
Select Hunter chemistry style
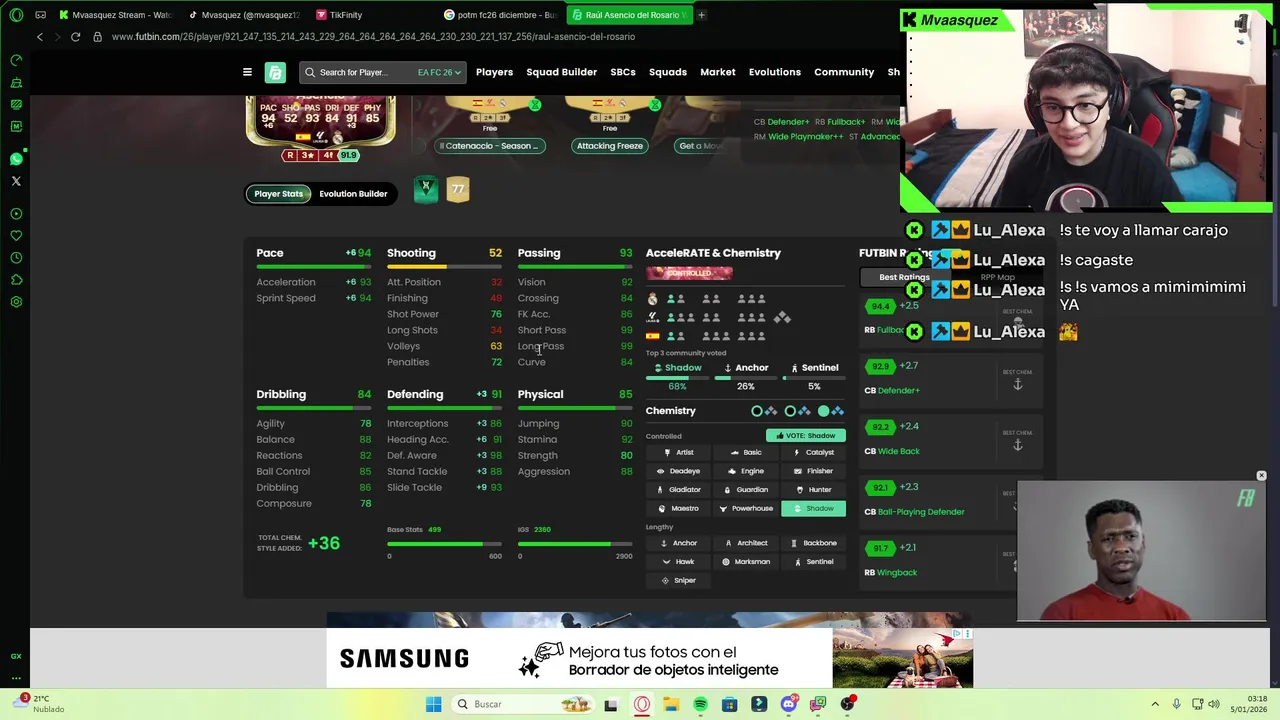pos(813,490)
